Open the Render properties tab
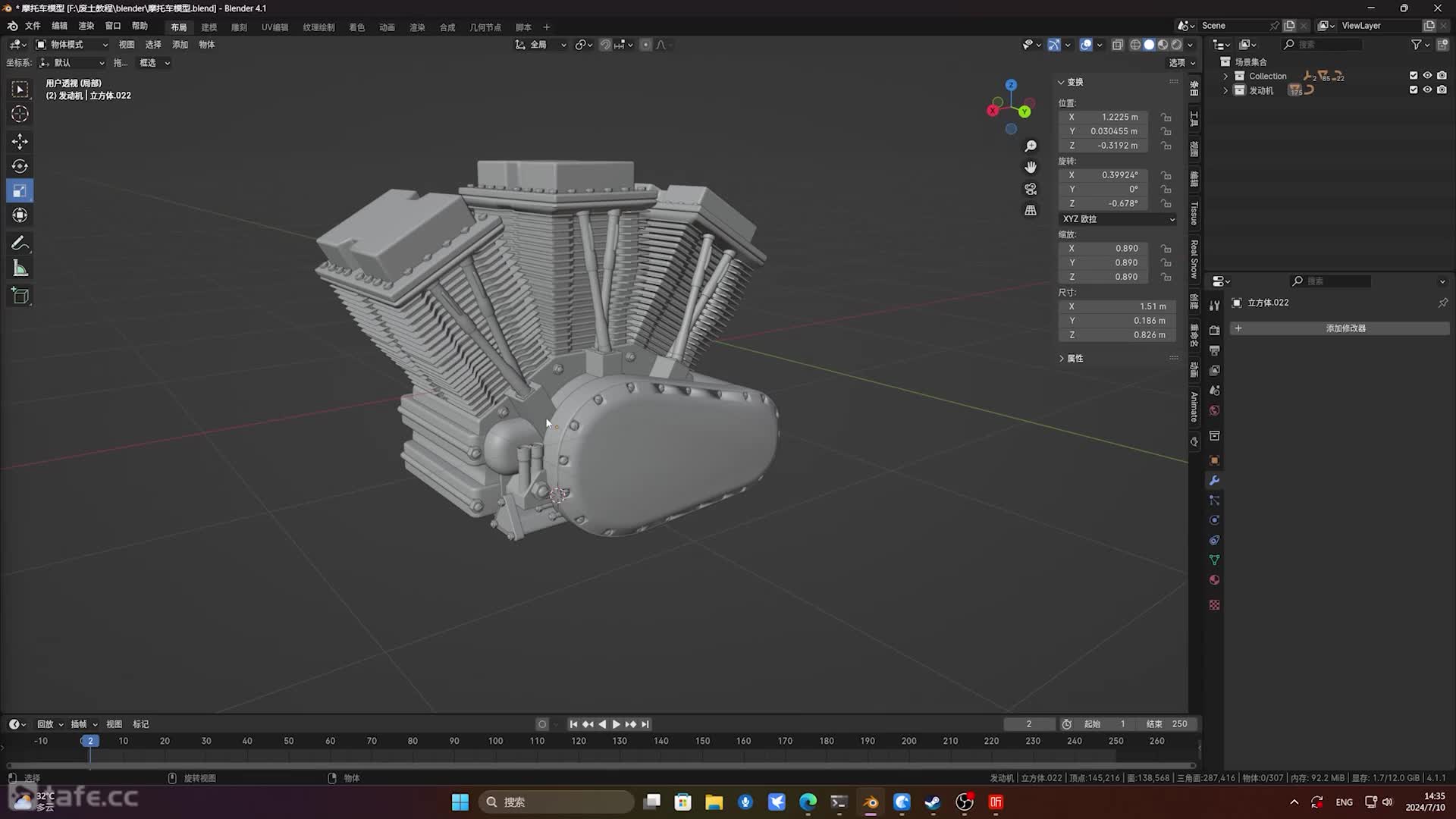This screenshot has width=1456, height=819. point(1214,331)
